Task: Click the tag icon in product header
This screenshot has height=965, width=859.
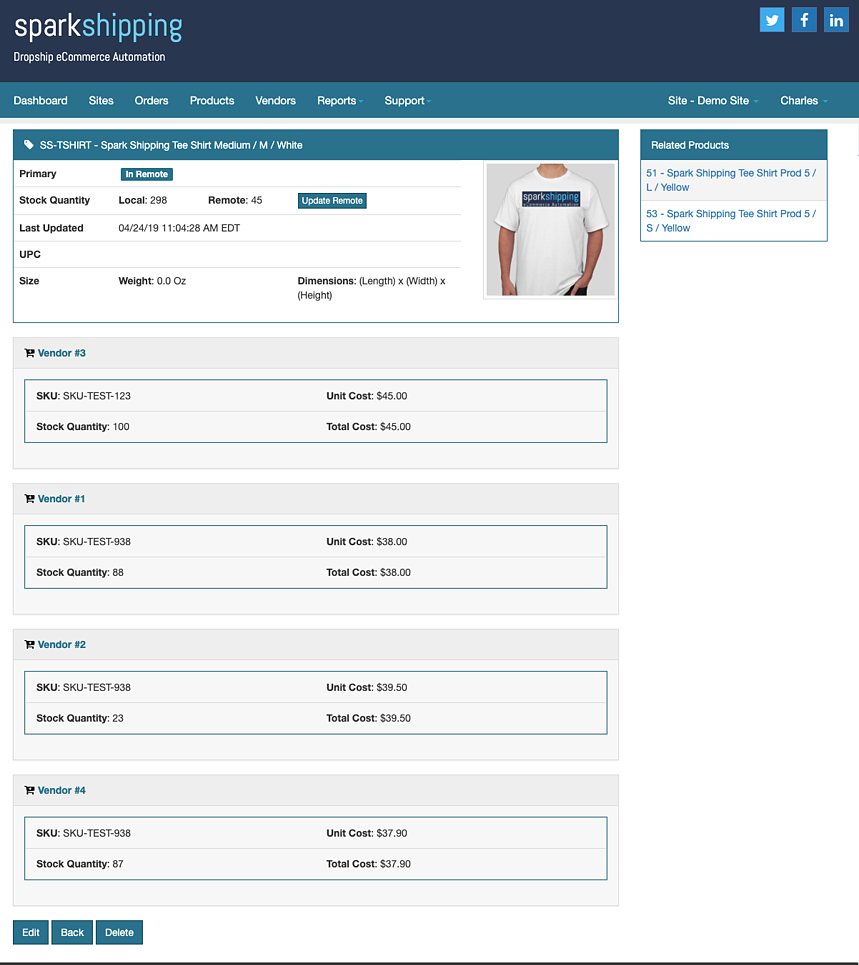Action: pos(28,145)
